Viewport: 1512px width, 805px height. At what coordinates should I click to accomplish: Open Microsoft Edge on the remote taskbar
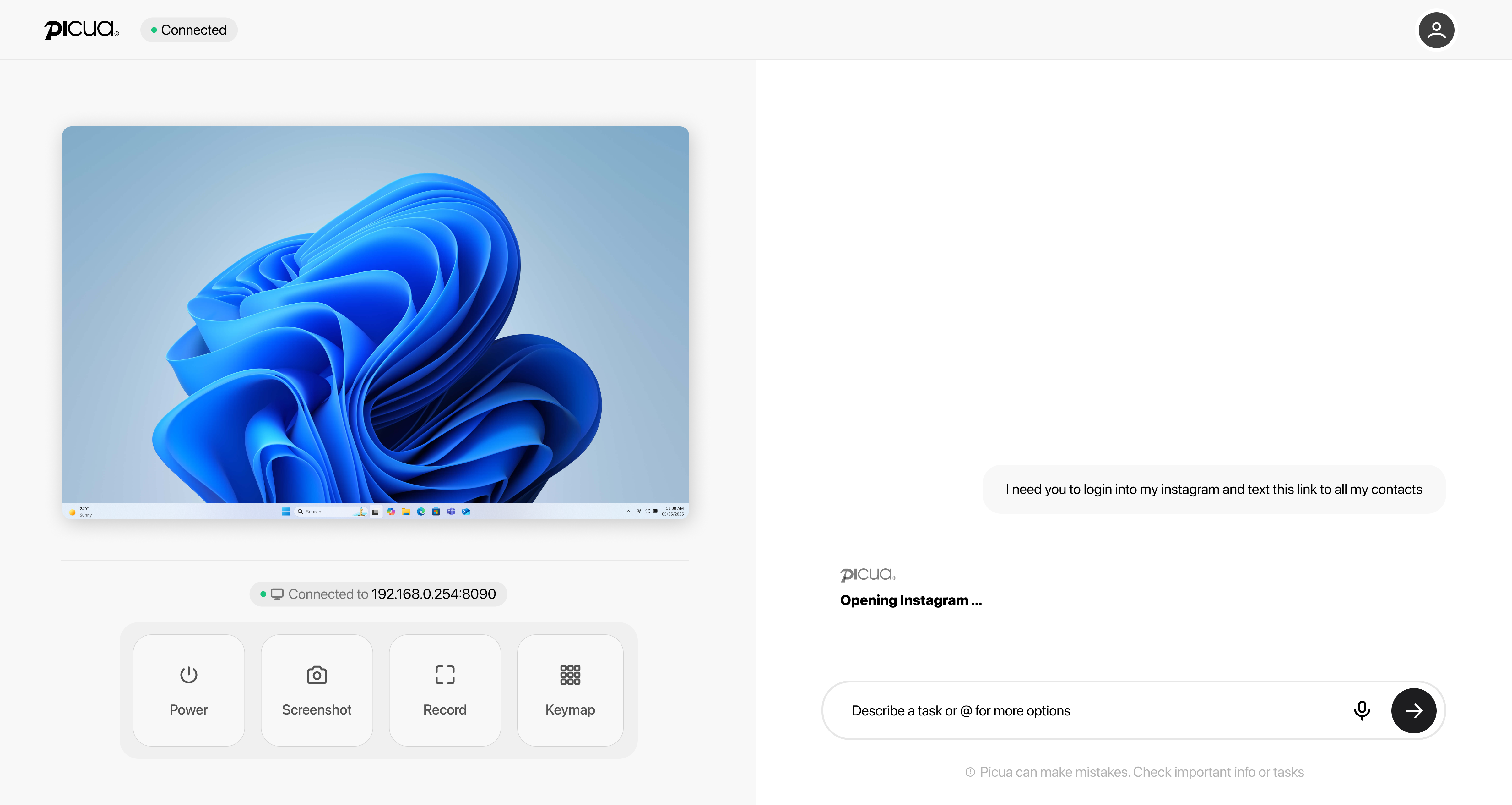pyautogui.click(x=421, y=512)
